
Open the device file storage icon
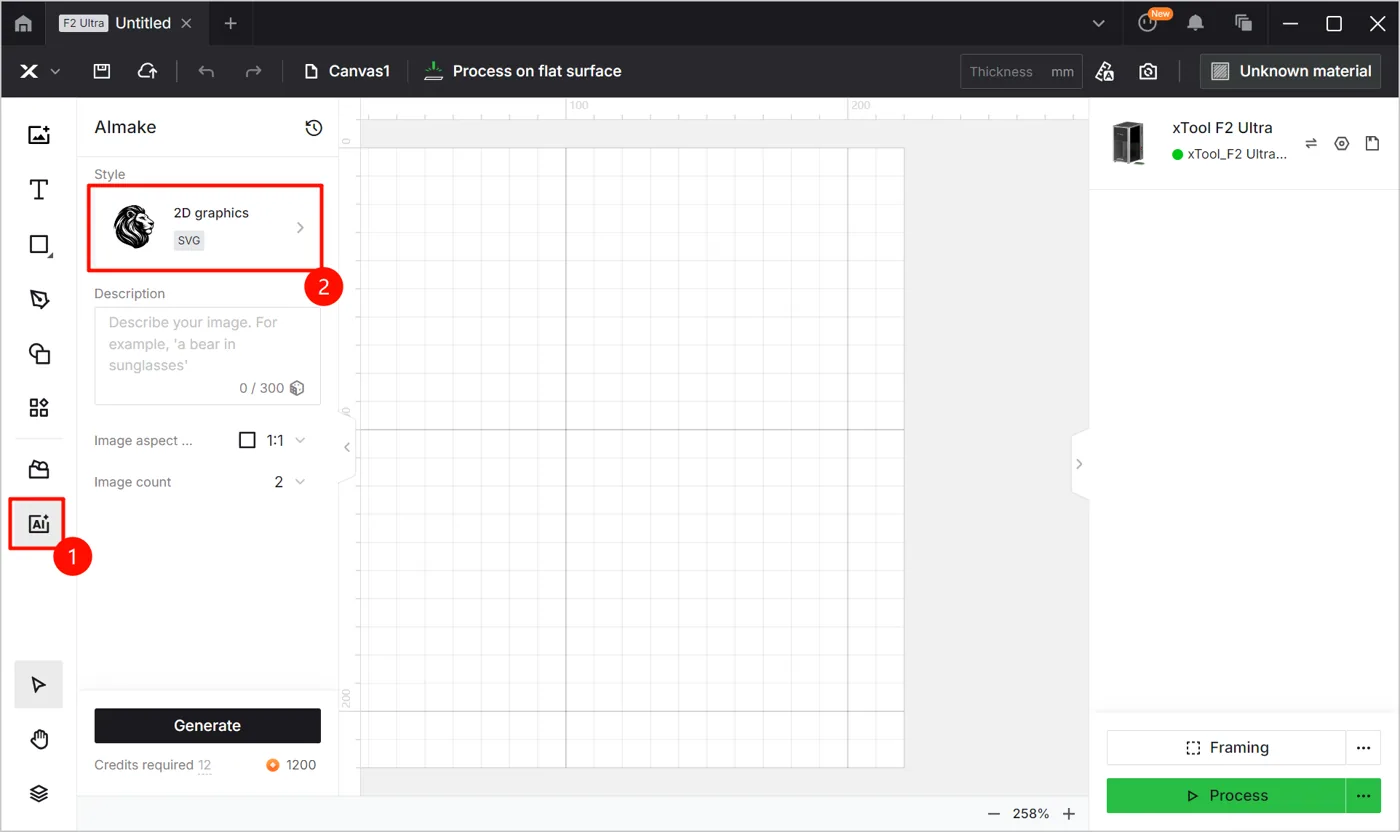tap(1373, 144)
